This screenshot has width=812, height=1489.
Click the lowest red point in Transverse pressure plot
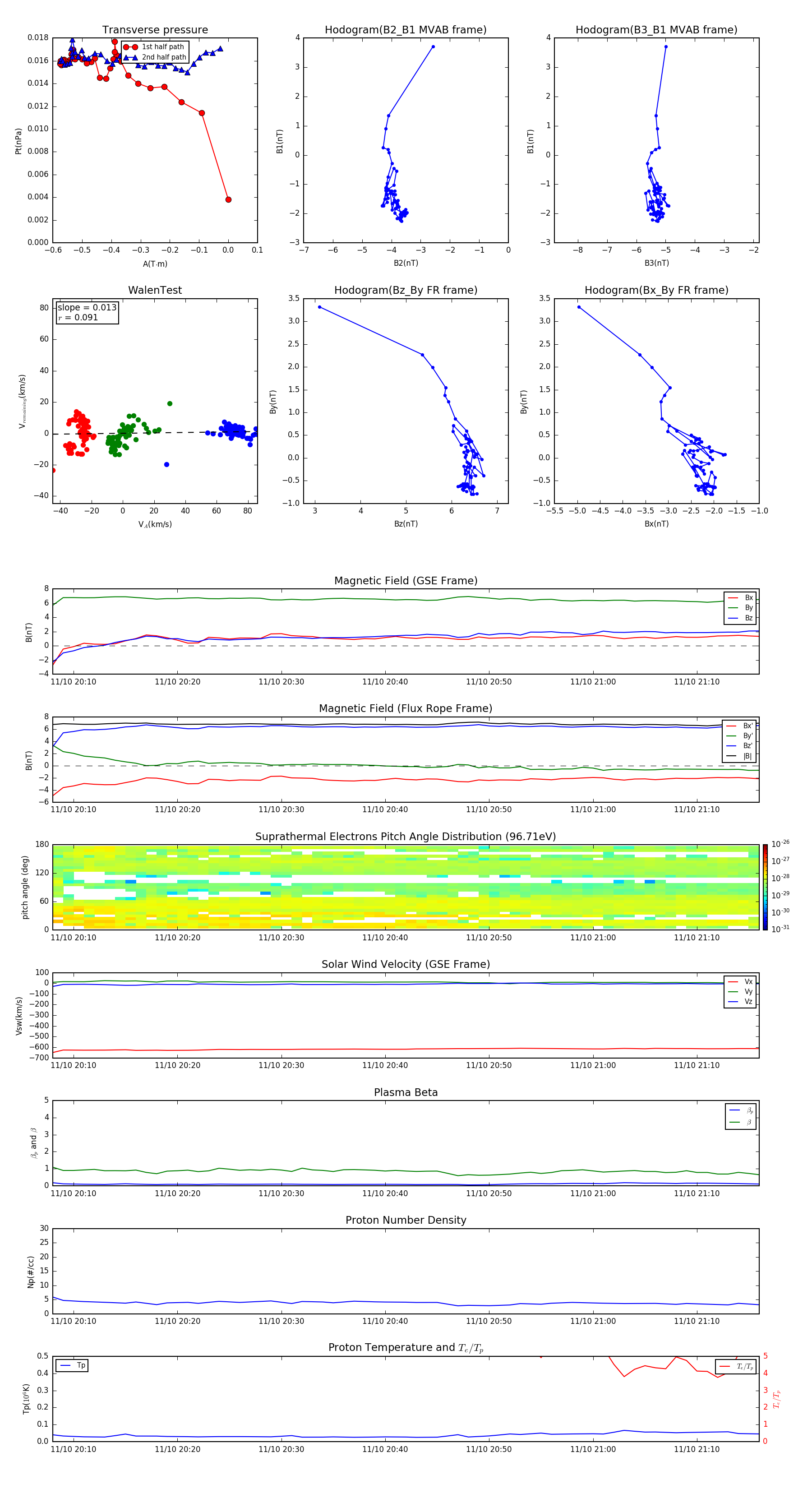[228, 199]
